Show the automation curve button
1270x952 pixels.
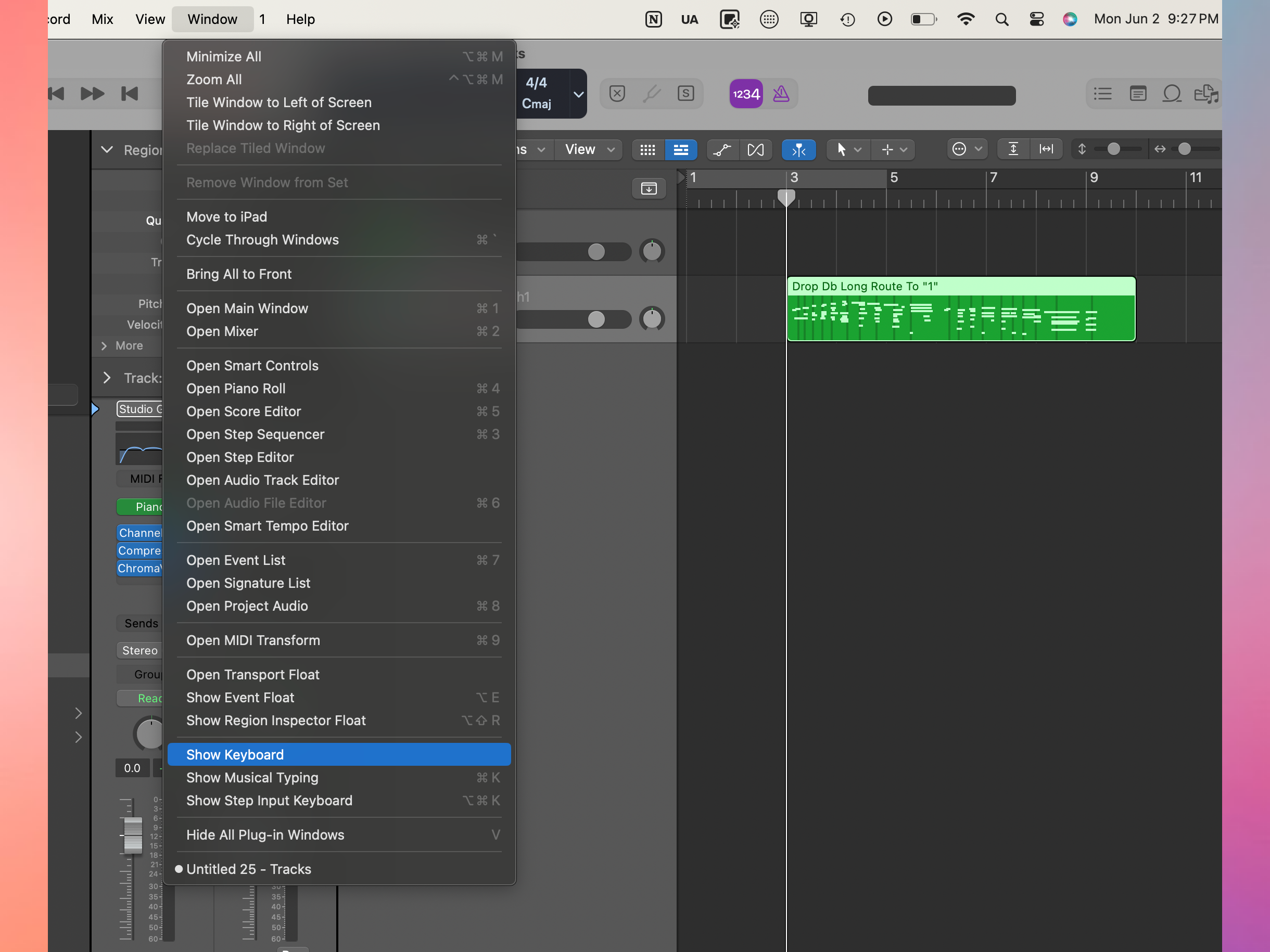click(x=722, y=150)
